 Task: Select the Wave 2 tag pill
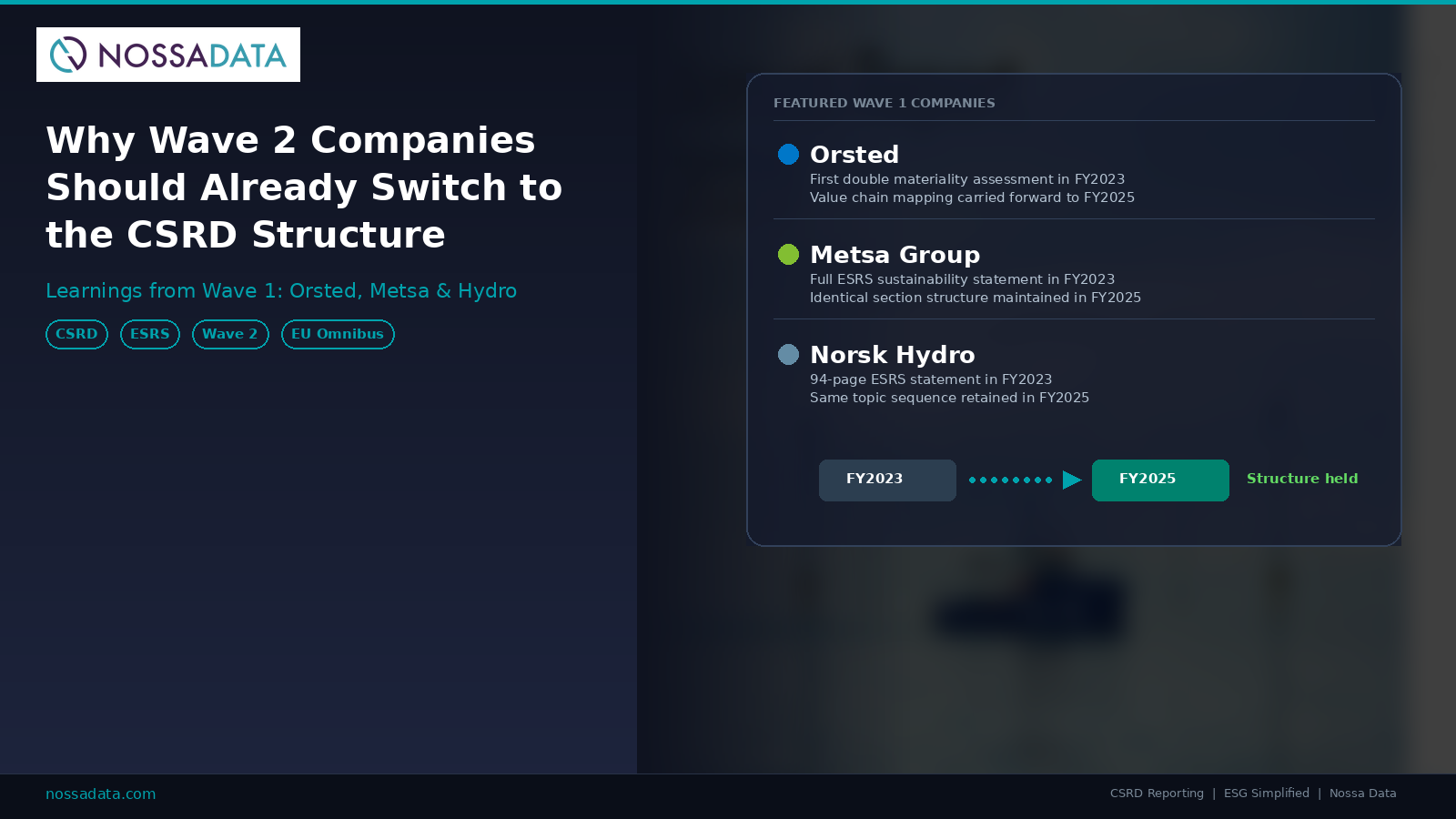click(x=230, y=334)
